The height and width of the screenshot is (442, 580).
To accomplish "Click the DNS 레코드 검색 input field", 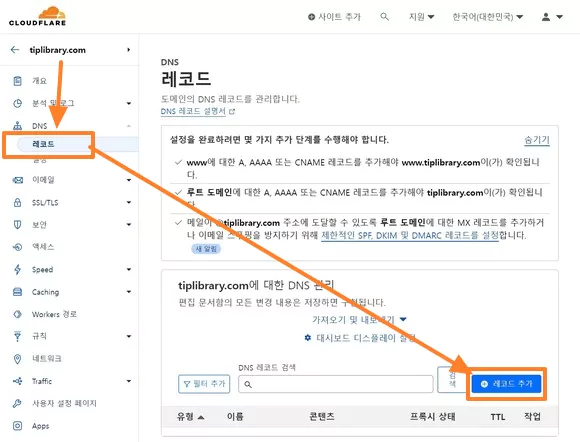I will pyautogui.click(x=336, y=384).
